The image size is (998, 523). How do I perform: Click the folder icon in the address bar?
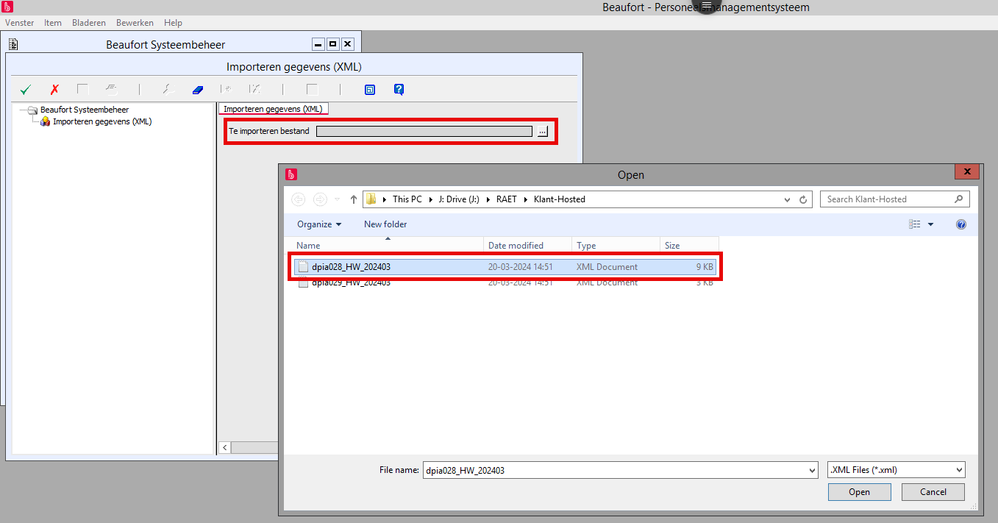(371, 199)
